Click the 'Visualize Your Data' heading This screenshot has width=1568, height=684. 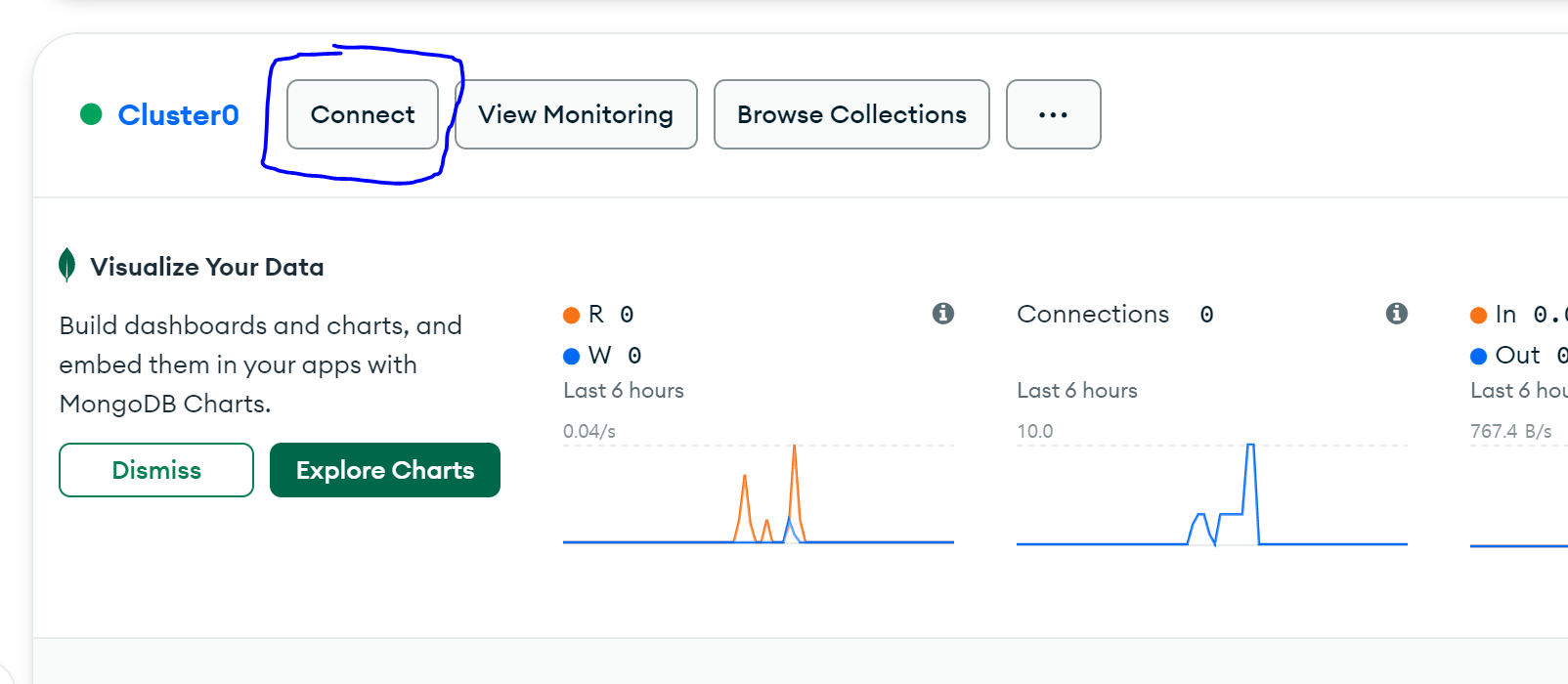coord(207,267)
